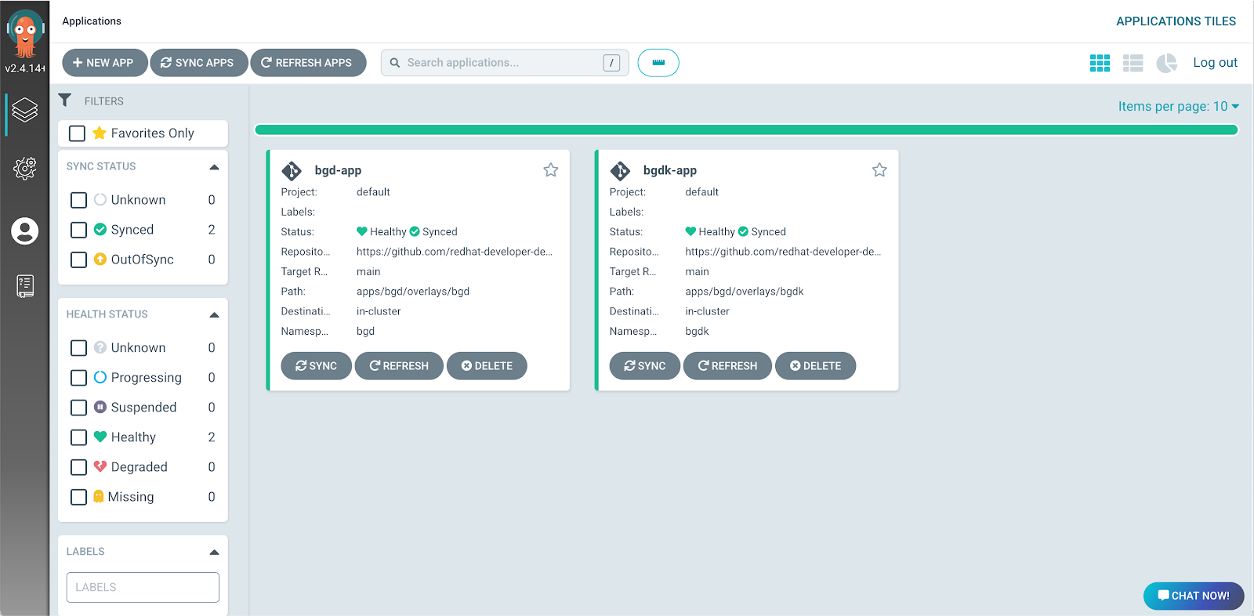
Task: Sync the bgd-app application
Action: [316, 366]
